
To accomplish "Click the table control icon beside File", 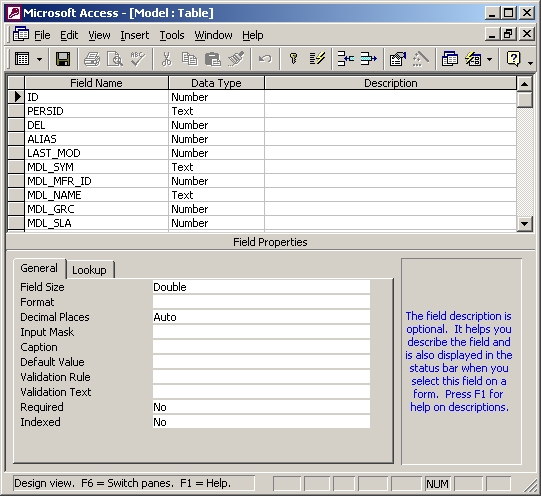I will click(x=21, y=34).
